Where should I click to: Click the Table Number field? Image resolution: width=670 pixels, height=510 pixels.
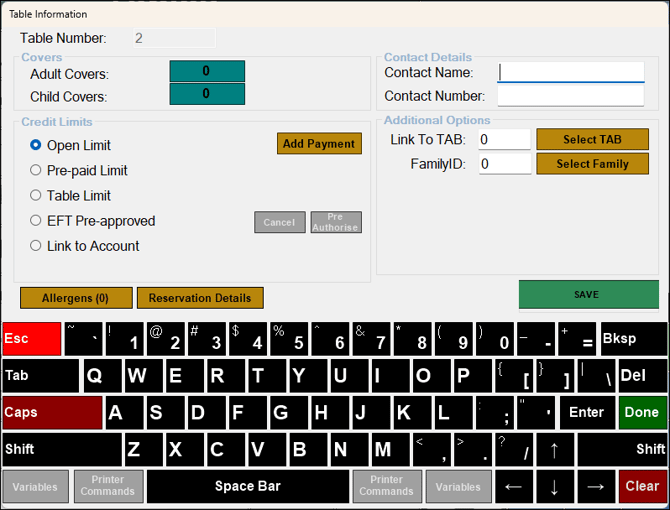174,38
